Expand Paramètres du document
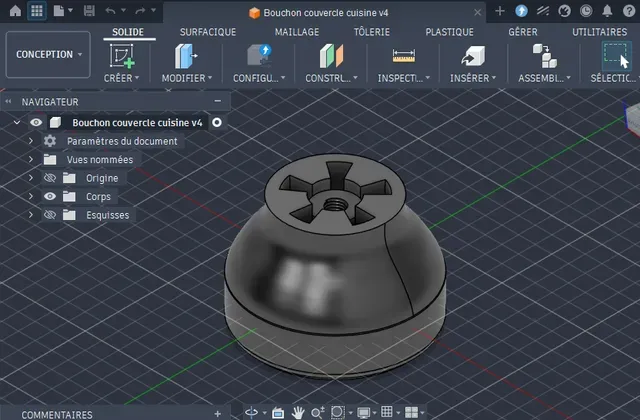Viewport: 640px width, 420px height. pyautogui.click(x=31, y=141)
